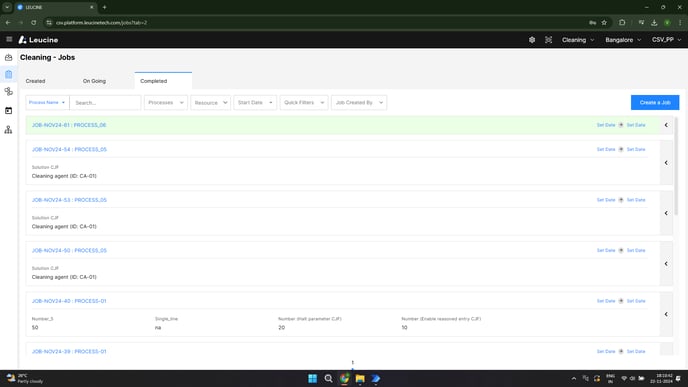The image size is (688, 387).
Task: Open the browser tab search dropdown arrow
Action: tap(7, 7)
